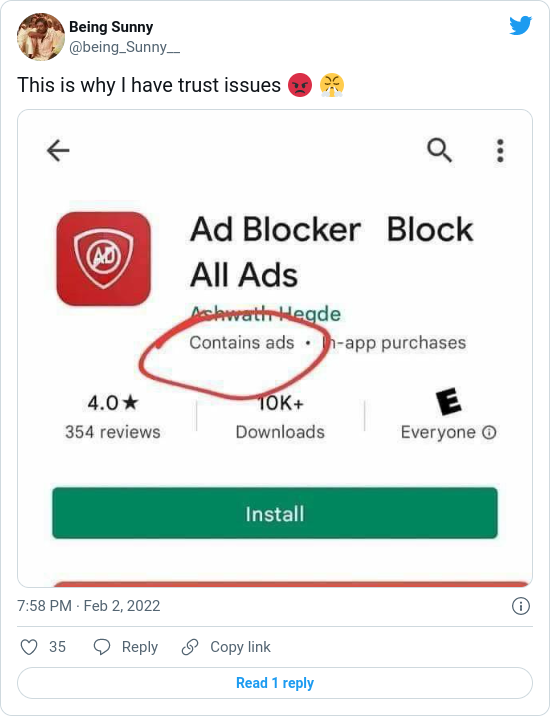Click the green Install button
This screenshot has height=716, width=550.
coord(275,513)
